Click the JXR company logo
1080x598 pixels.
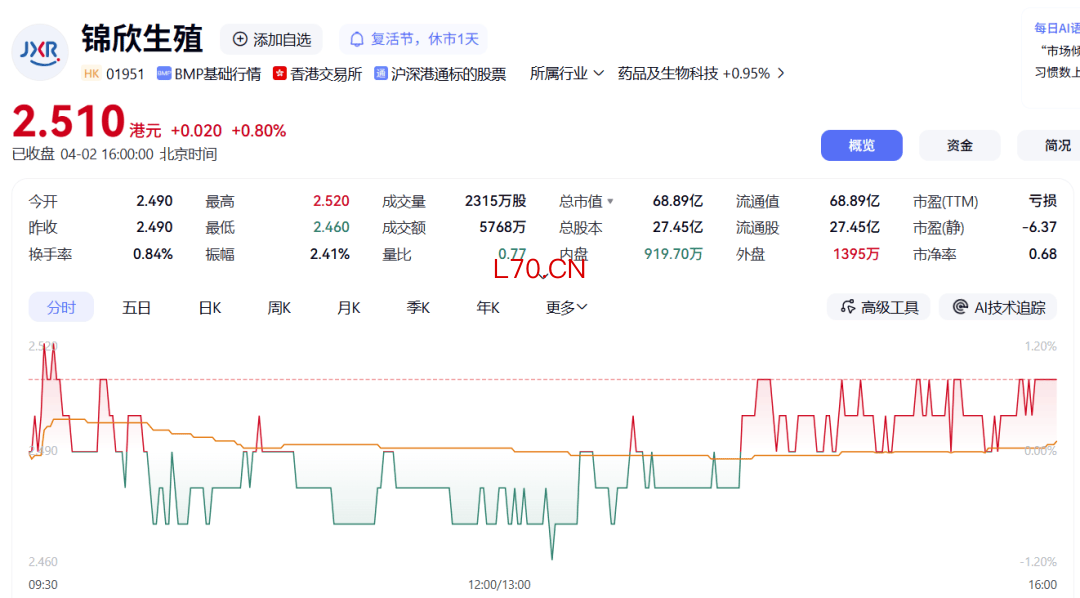coord(40,51)
